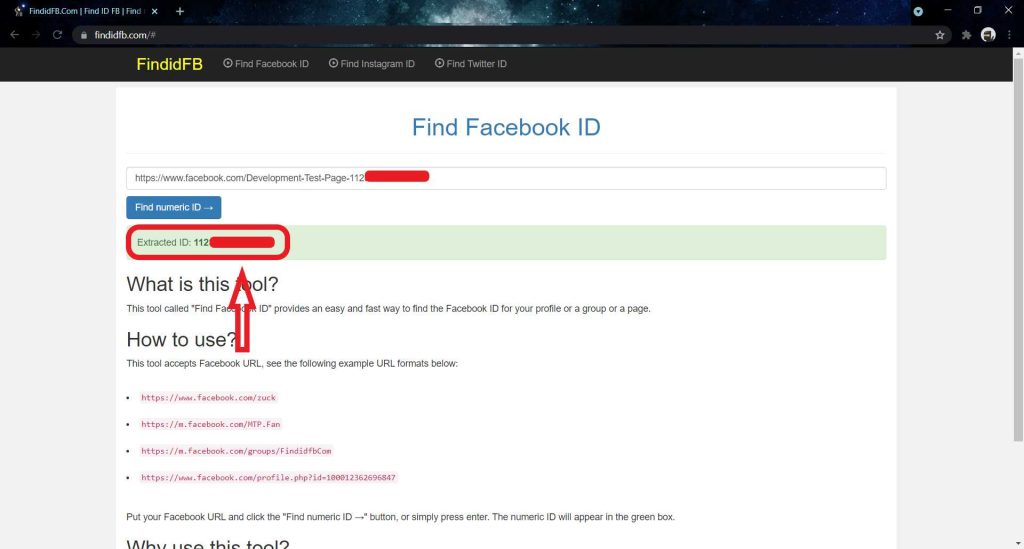Open a new browser tab
The height and width of the screenshot is (549, 1024).
[180, 11]
